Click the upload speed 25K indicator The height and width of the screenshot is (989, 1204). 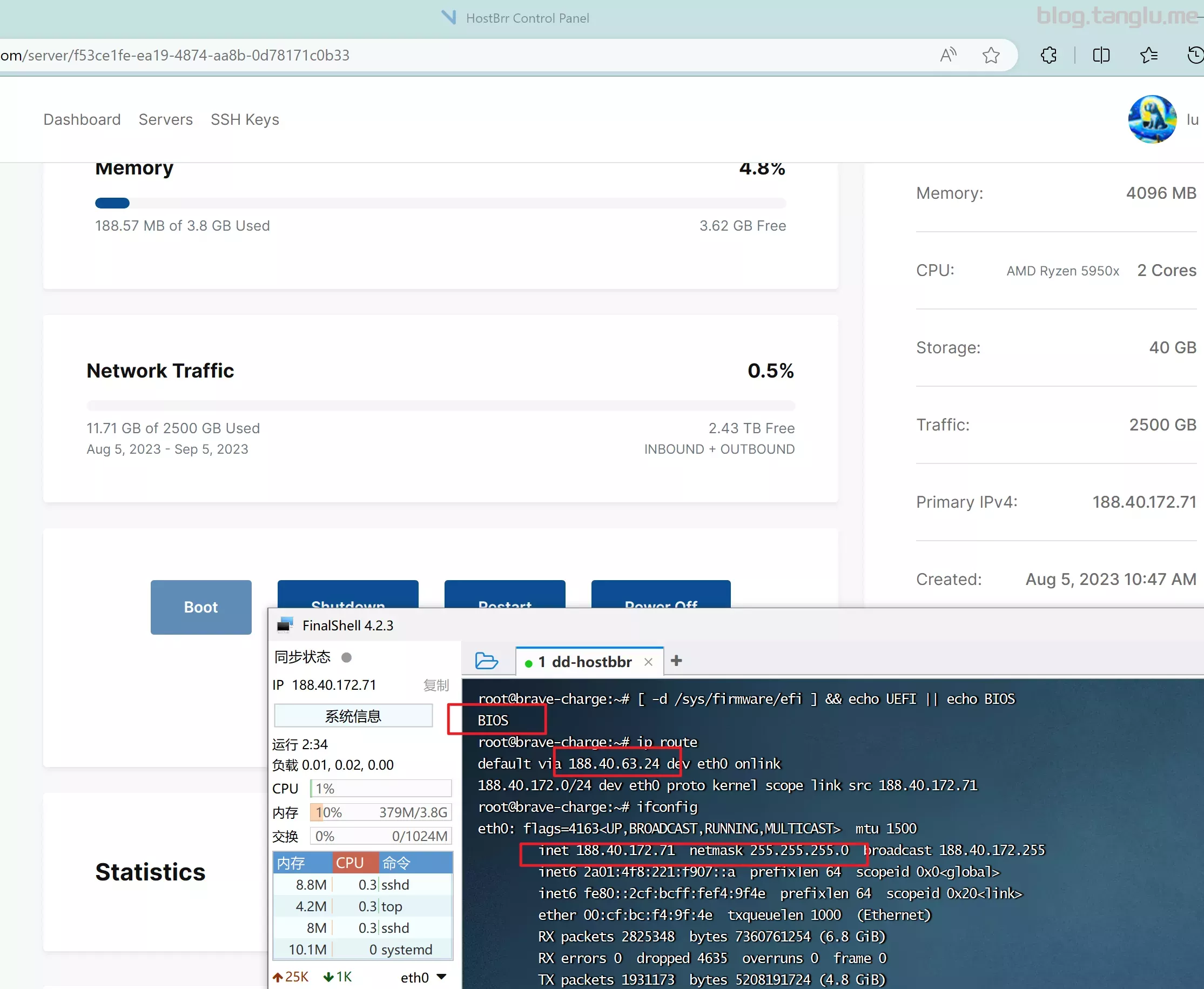(291, 977)
